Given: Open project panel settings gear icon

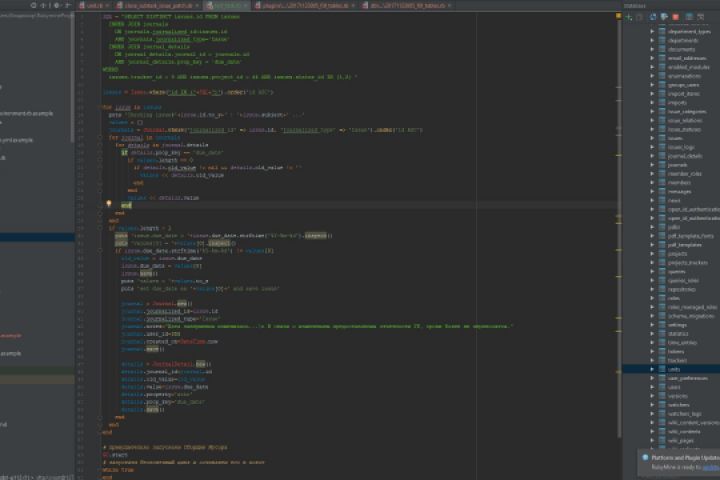Looking at the screenshot, I should (x=56, y=6).
